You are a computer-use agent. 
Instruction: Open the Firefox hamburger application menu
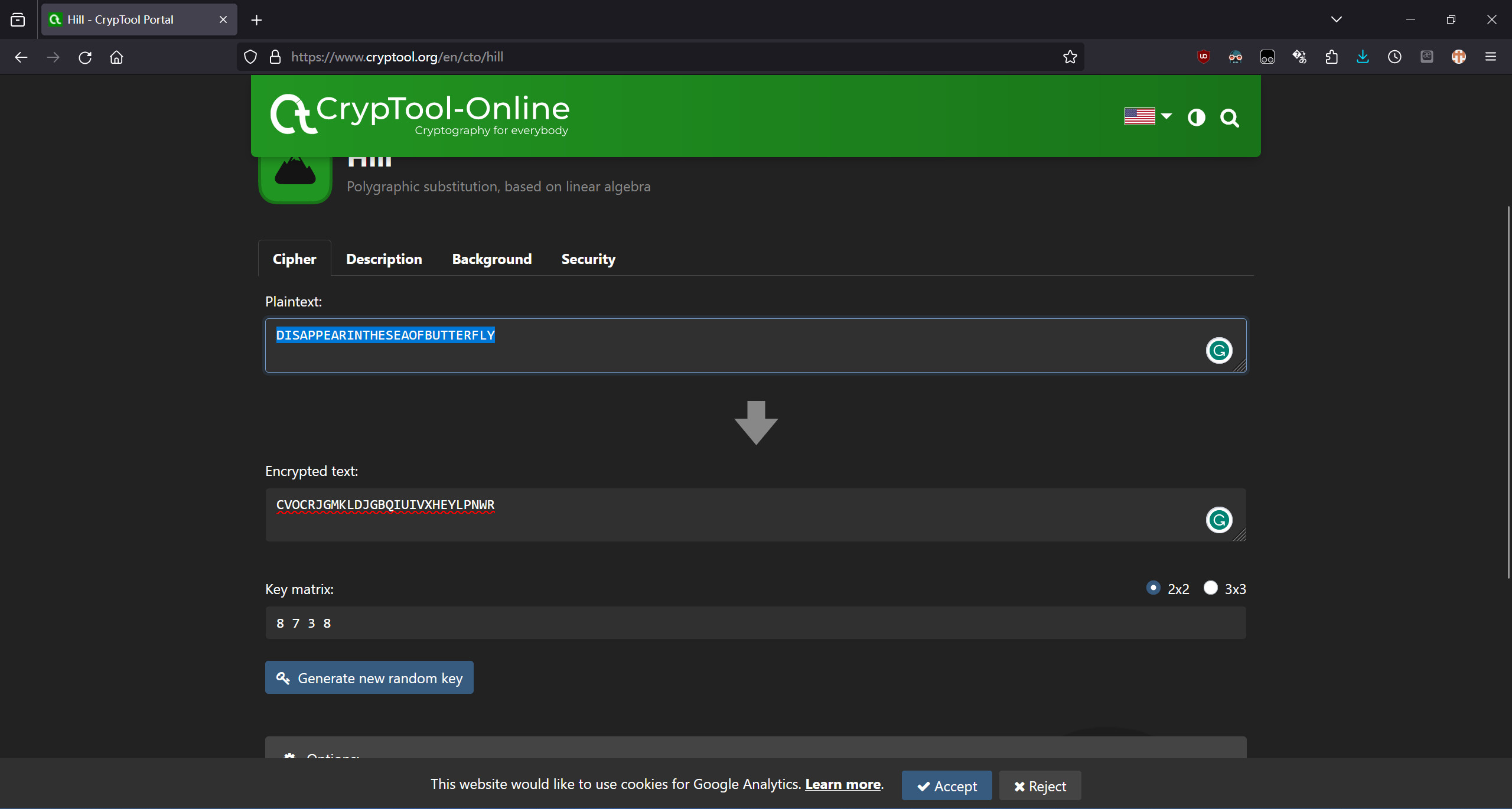(1490, 57)
